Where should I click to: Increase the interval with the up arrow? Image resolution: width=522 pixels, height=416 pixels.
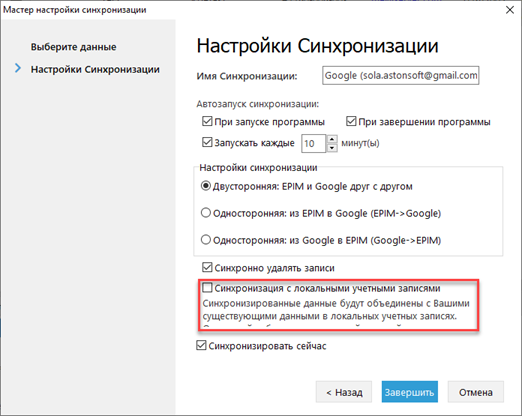click(332, 139)
